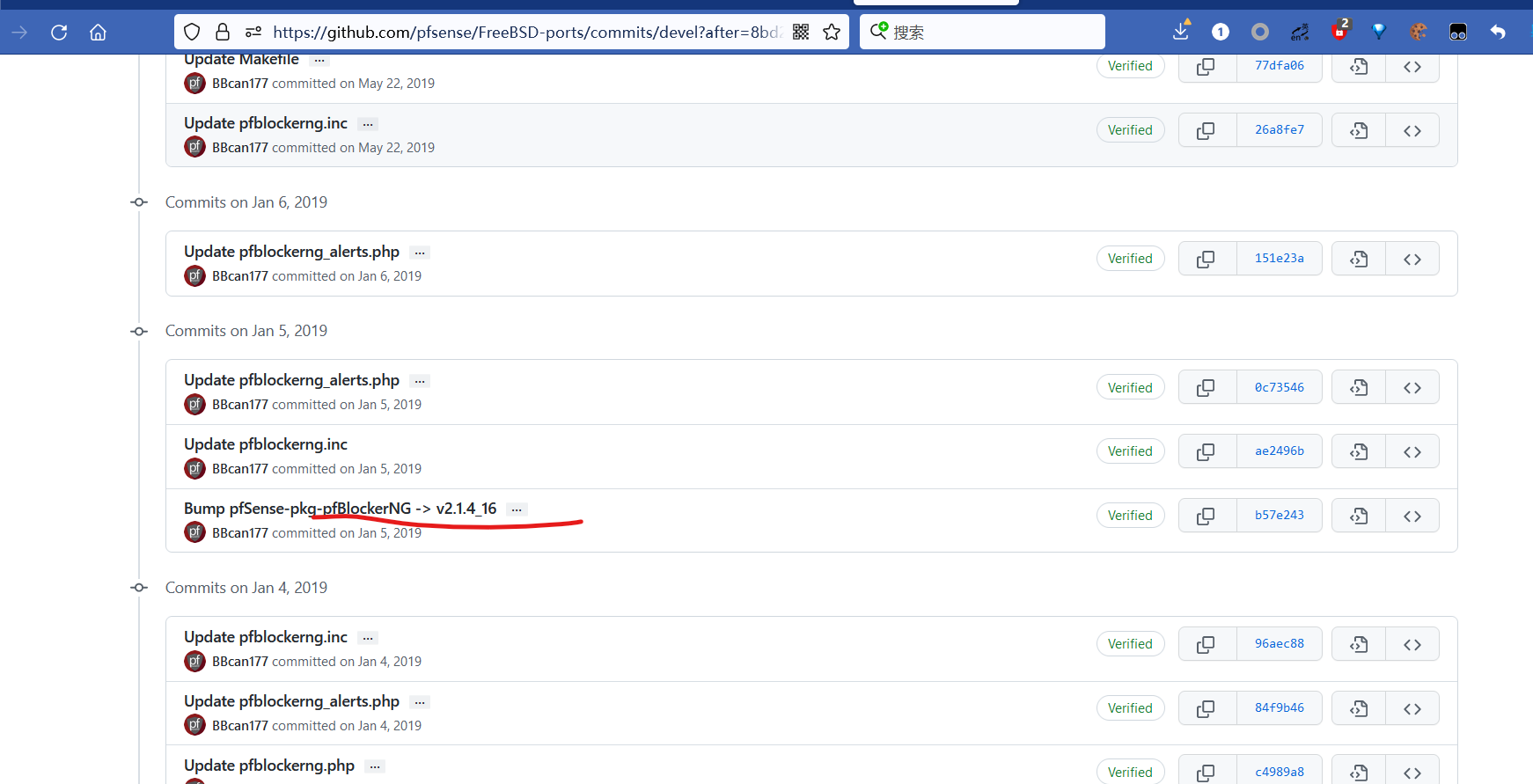Image resolution: width=1533 pixels, height=784 pixels.
Task: Focus the GitHub URL address bar
Action: pyautogui.click(x=526, y=33)
